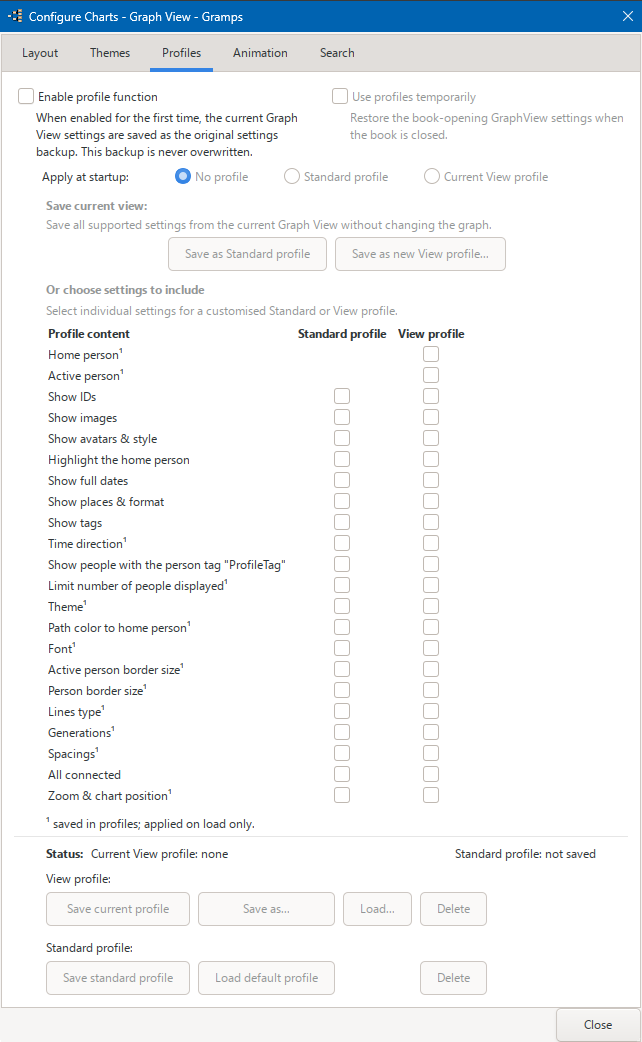The width and height of the screenshot is (642, 1042).
Task: Tick Zoom & chart position View checkbox
Action: click(x=431, y=795)
